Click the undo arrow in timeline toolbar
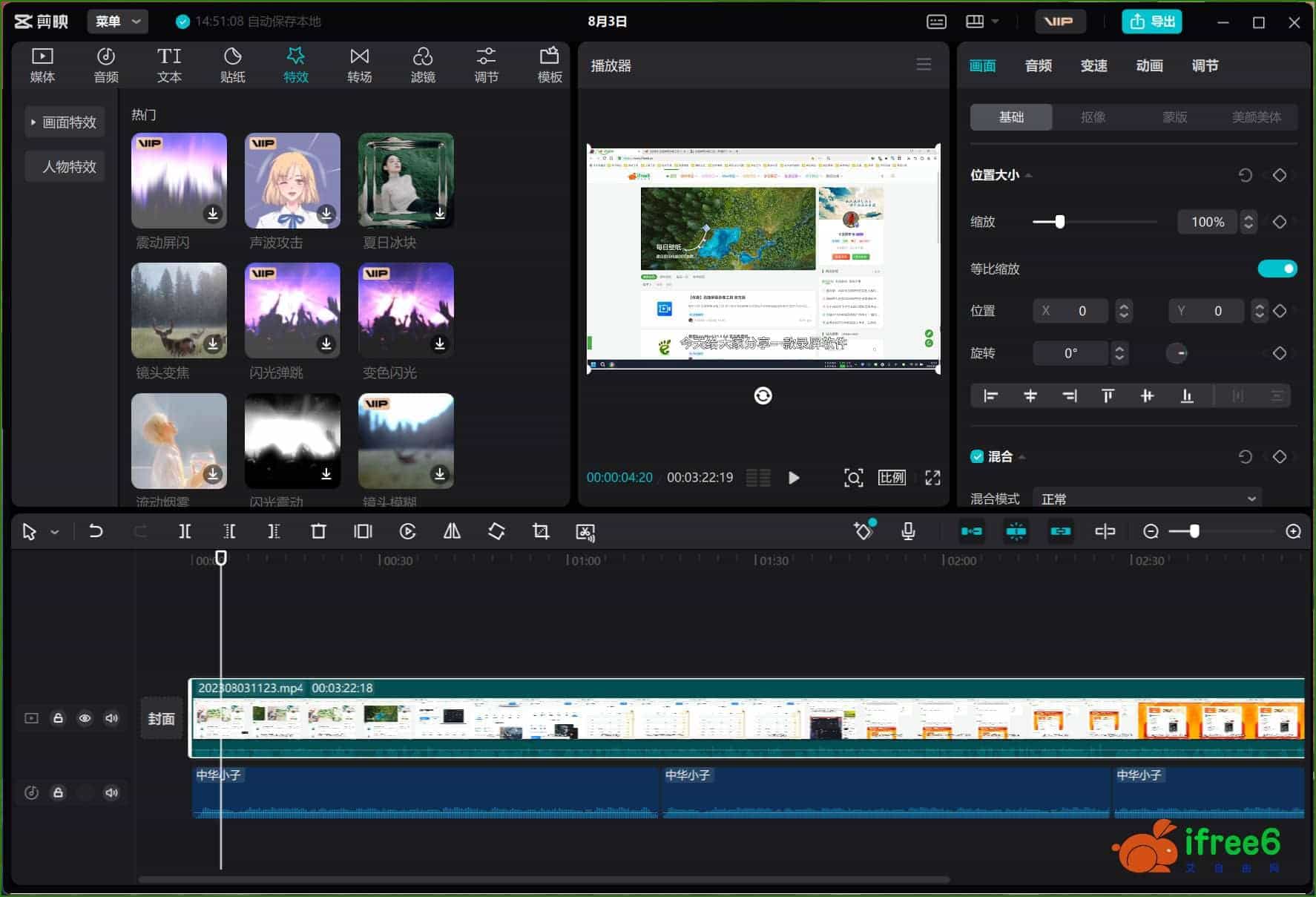 click(96, 531)
